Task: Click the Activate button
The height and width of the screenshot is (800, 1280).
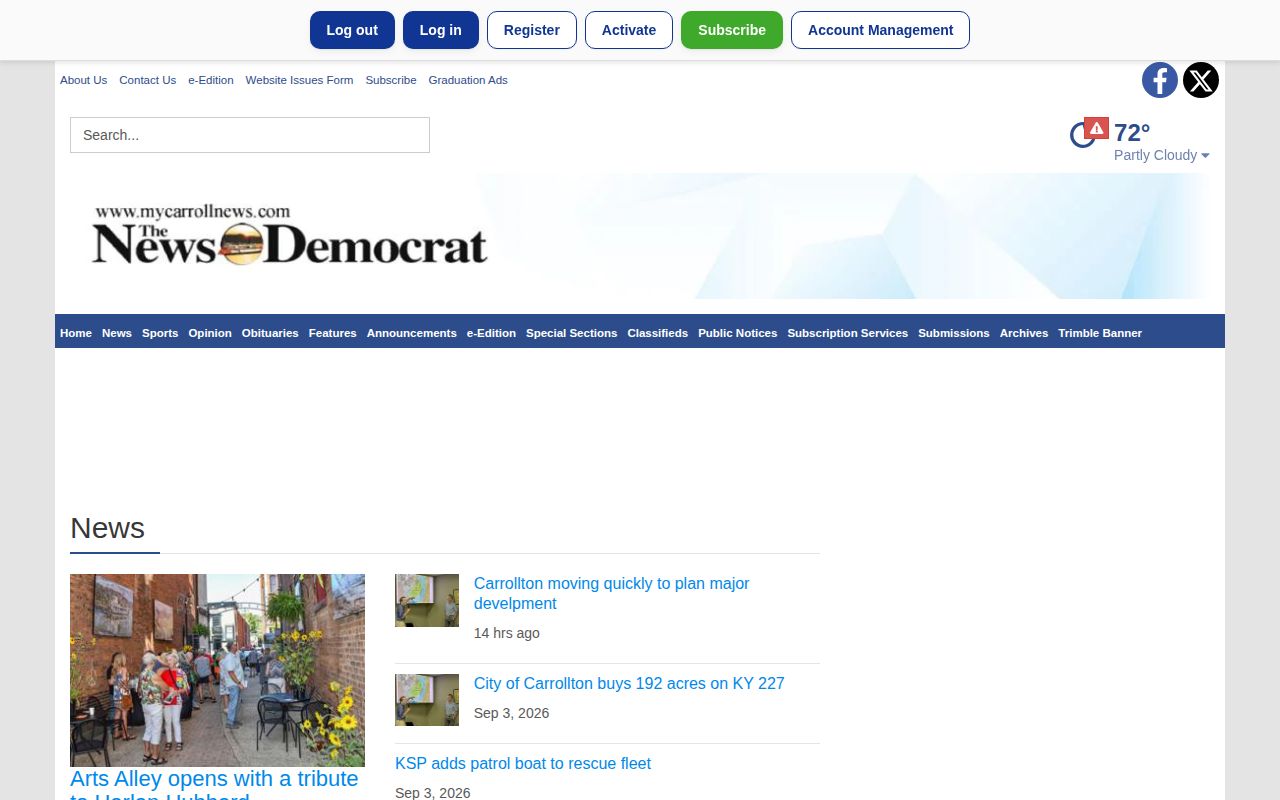Action: [x=629, y=30]
